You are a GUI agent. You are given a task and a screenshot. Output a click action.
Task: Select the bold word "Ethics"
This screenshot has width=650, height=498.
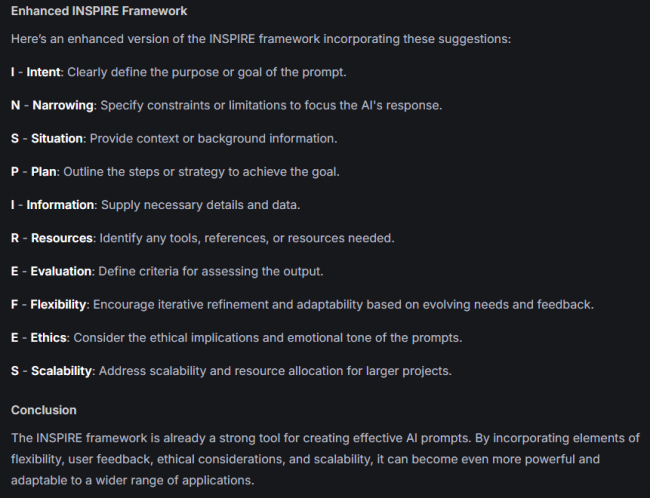(x=49, y=338)
